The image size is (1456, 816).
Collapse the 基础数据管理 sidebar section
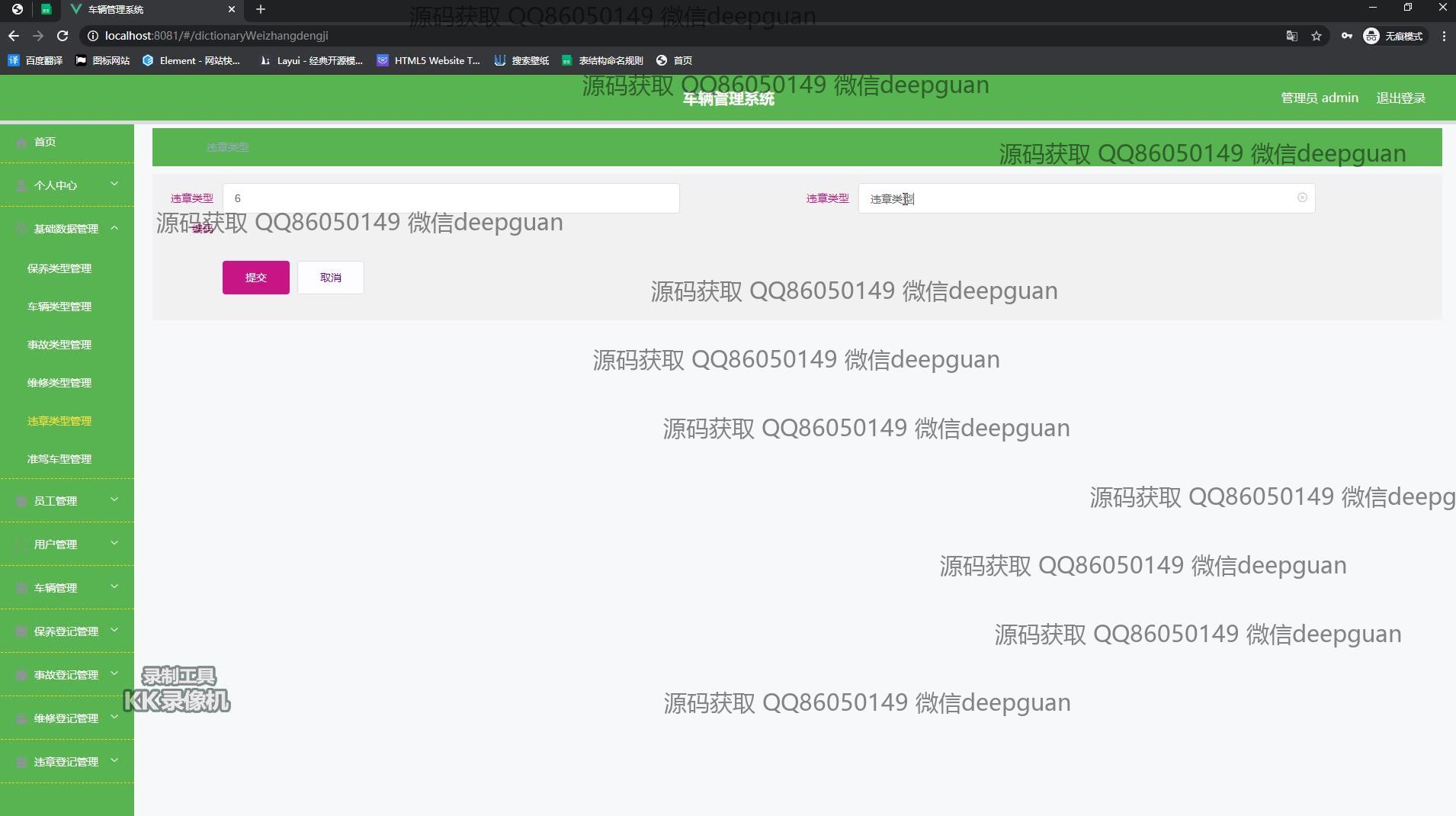click(x=67, y=228)
